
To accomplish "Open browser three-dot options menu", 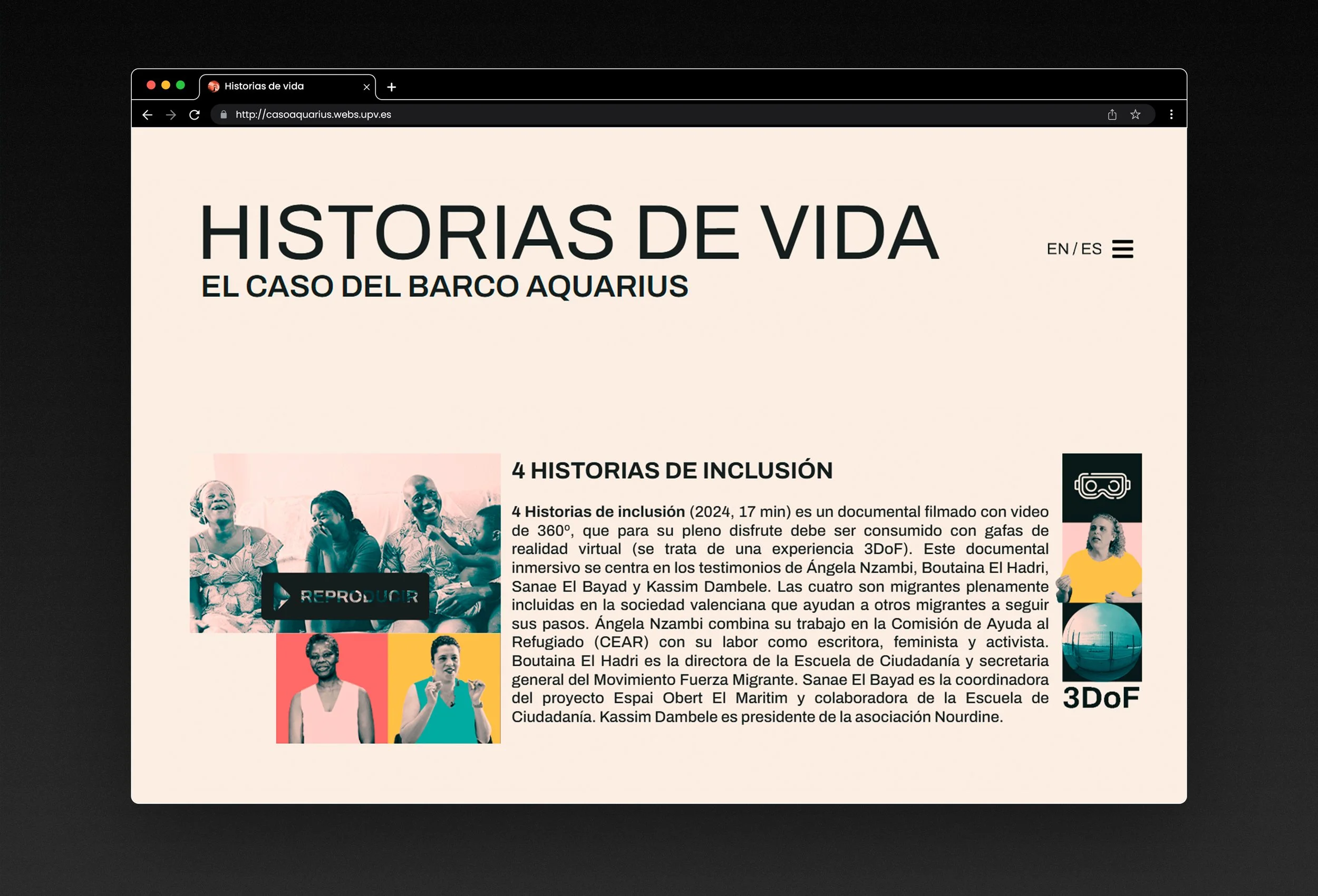I will click(x=1171, y=115).
